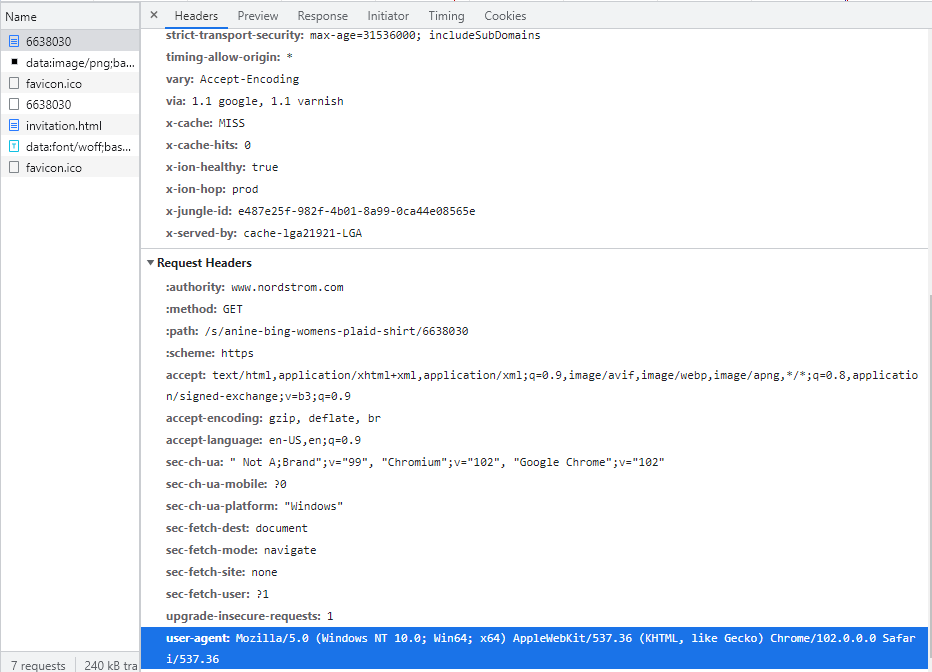This screenshot has height=672, width=932.
Task: Click blank file icon of second 6638030
Action: pos(14,104)
